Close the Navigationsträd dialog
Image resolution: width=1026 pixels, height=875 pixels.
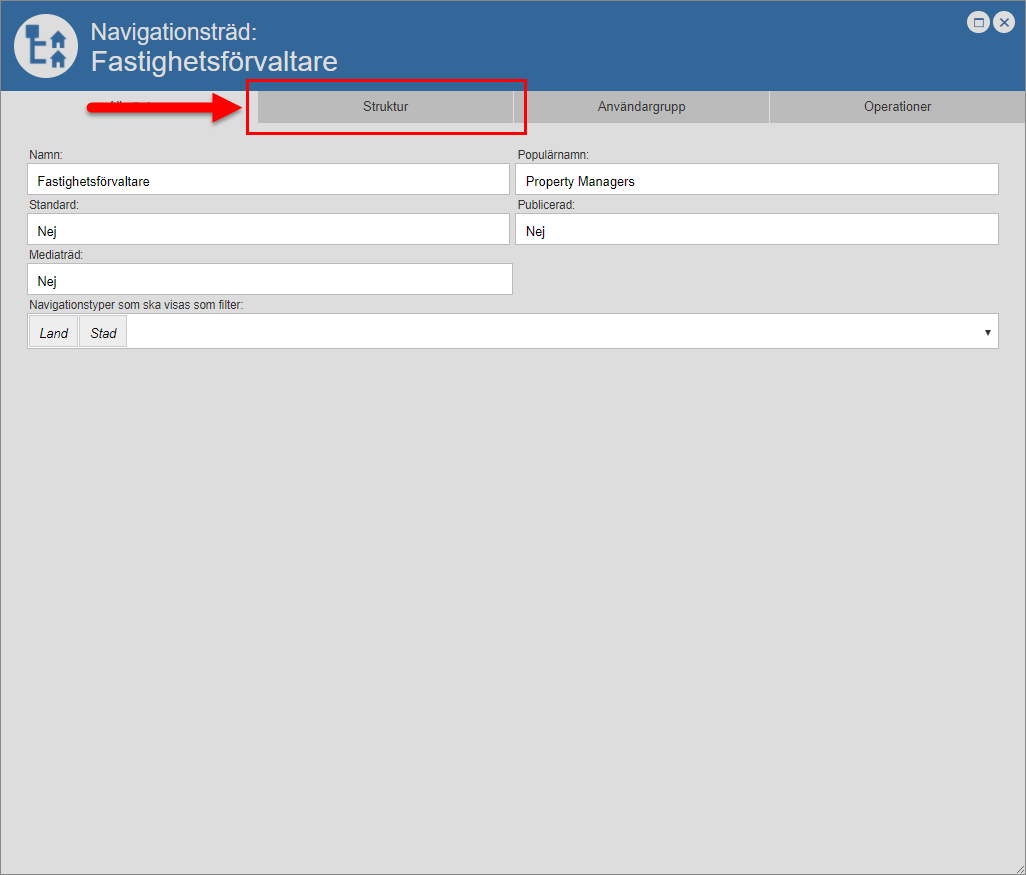(1003, 23)
